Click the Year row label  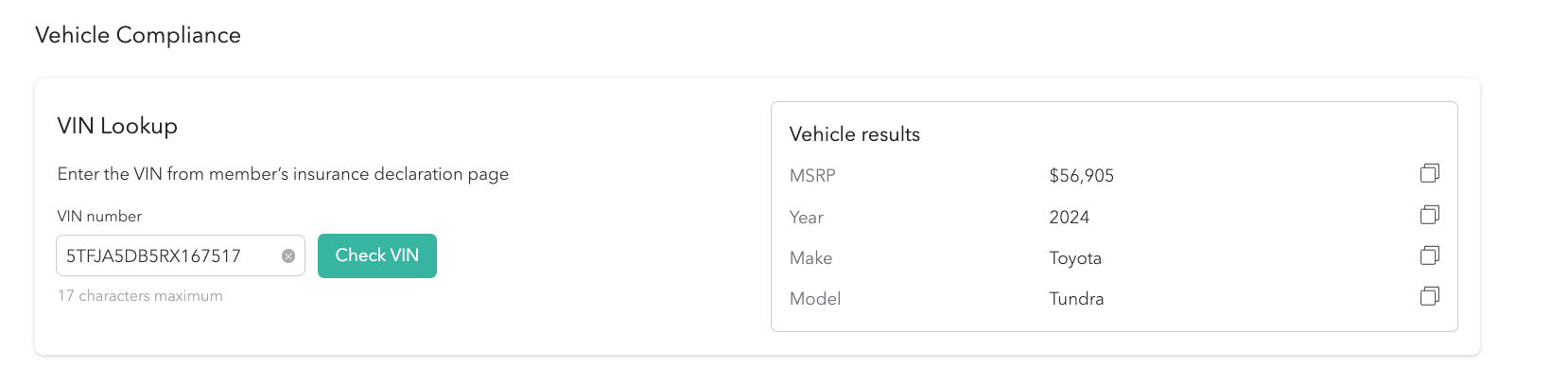807,218
